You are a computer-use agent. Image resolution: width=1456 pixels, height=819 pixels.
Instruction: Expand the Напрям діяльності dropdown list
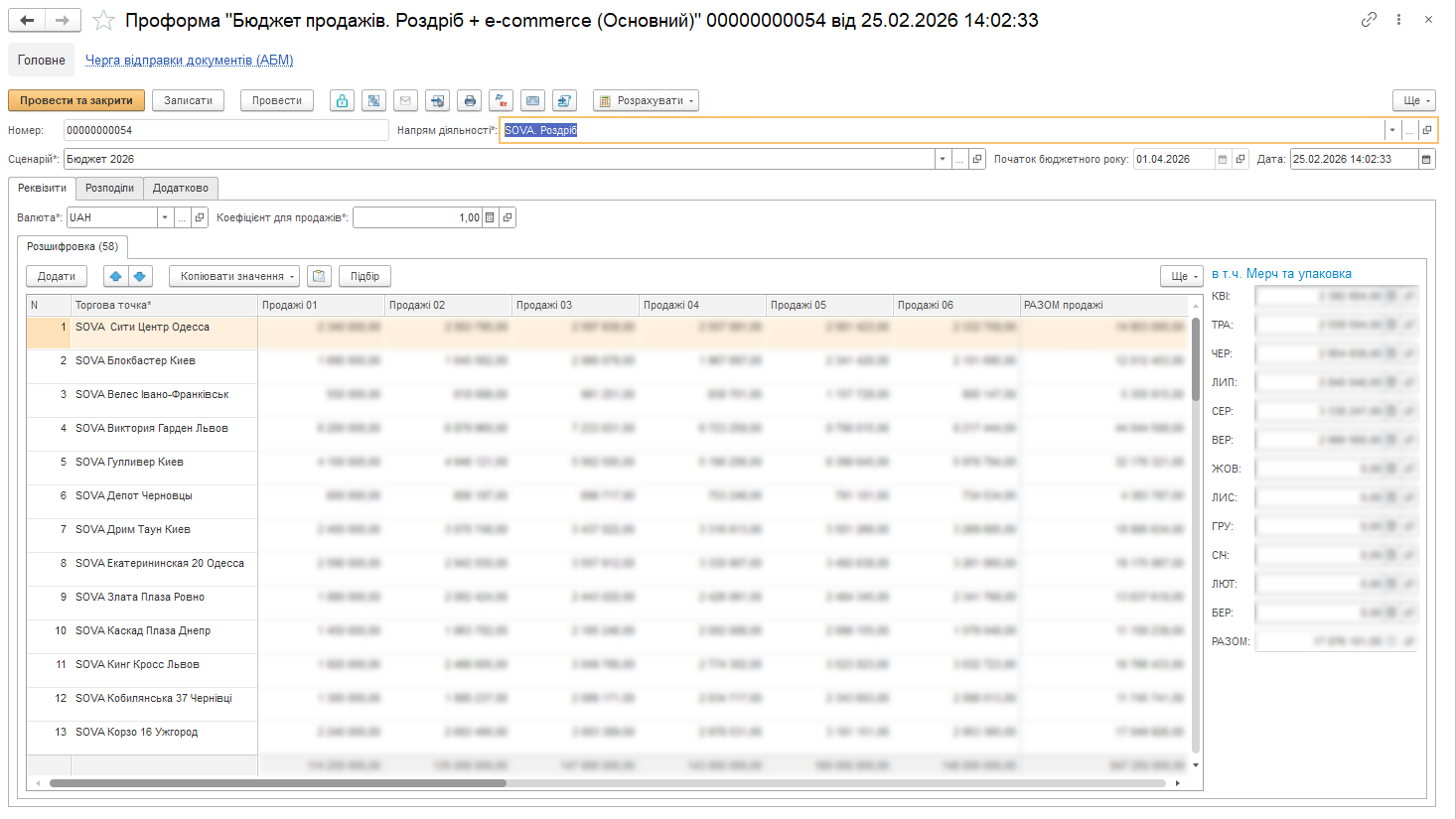pos(1392,130)
